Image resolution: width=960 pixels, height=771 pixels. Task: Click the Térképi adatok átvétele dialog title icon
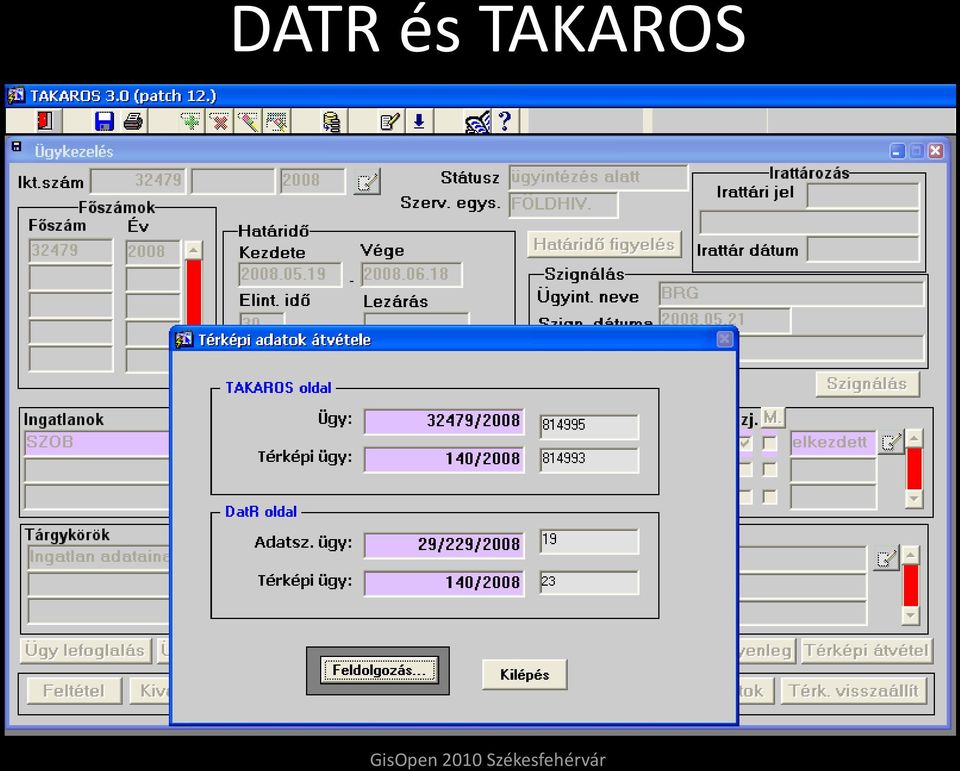coord(183,339)
